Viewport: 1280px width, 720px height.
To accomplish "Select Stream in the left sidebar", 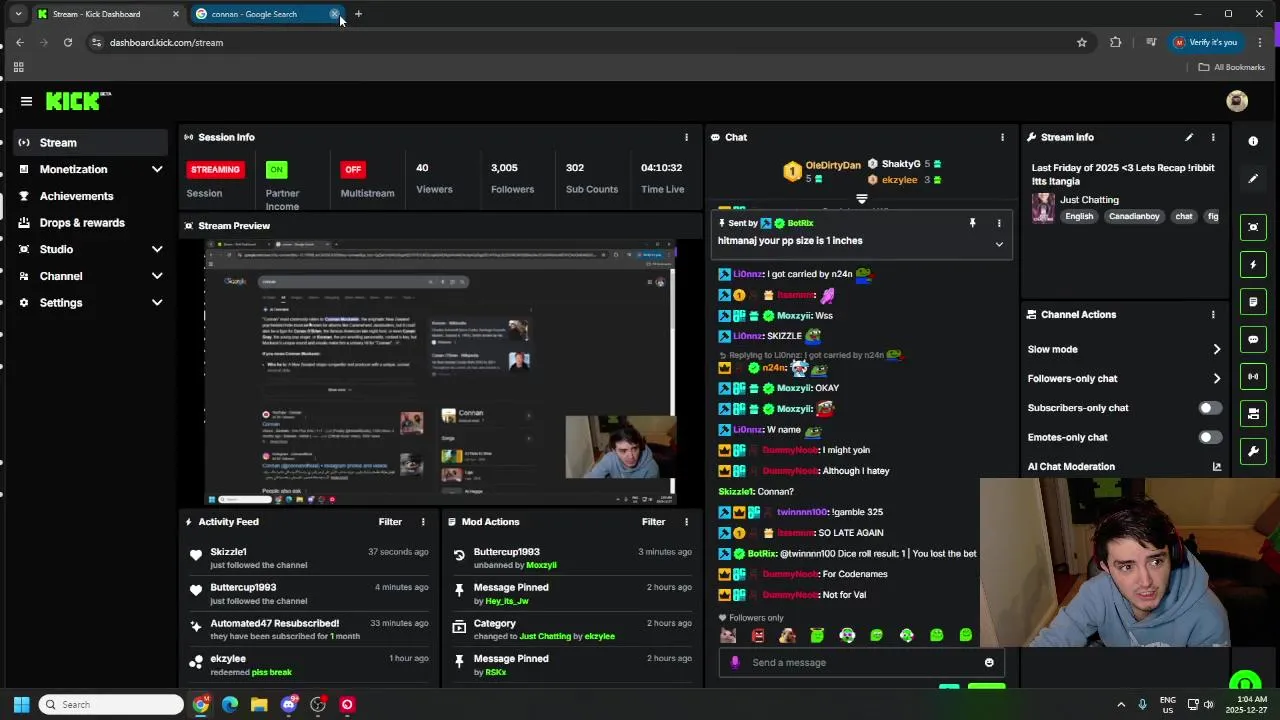I will point(90,142).
